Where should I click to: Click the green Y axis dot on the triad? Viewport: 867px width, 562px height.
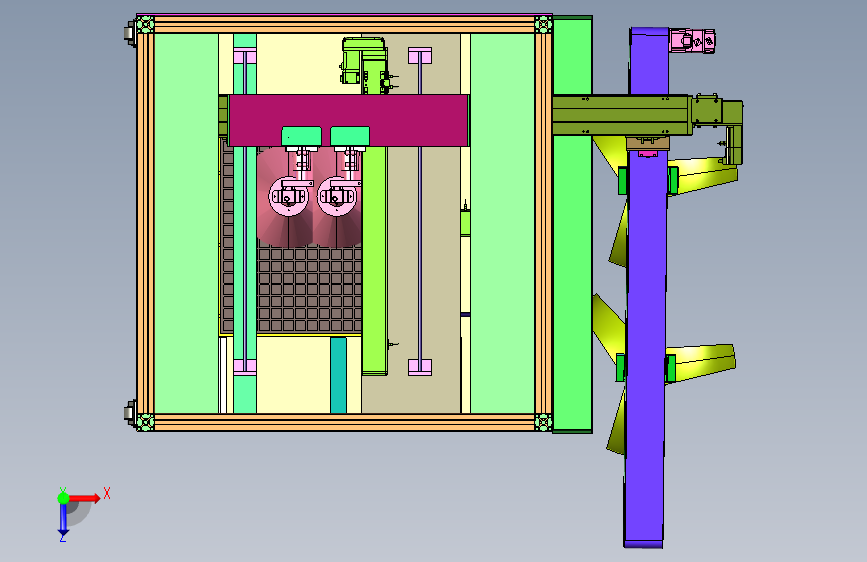coord(63,498)
